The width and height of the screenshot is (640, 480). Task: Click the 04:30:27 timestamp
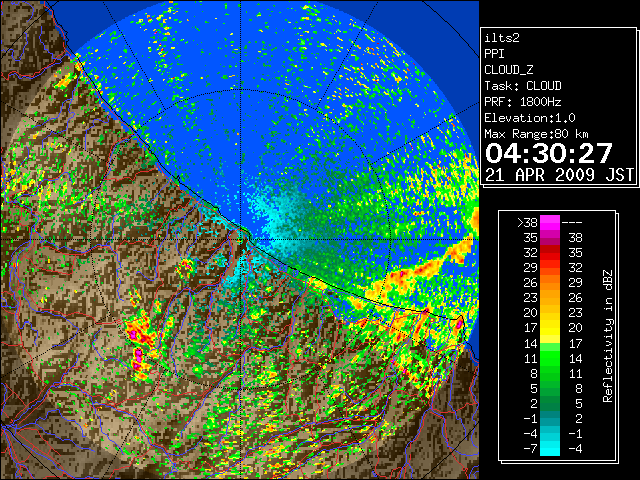[x=549, y=153]
